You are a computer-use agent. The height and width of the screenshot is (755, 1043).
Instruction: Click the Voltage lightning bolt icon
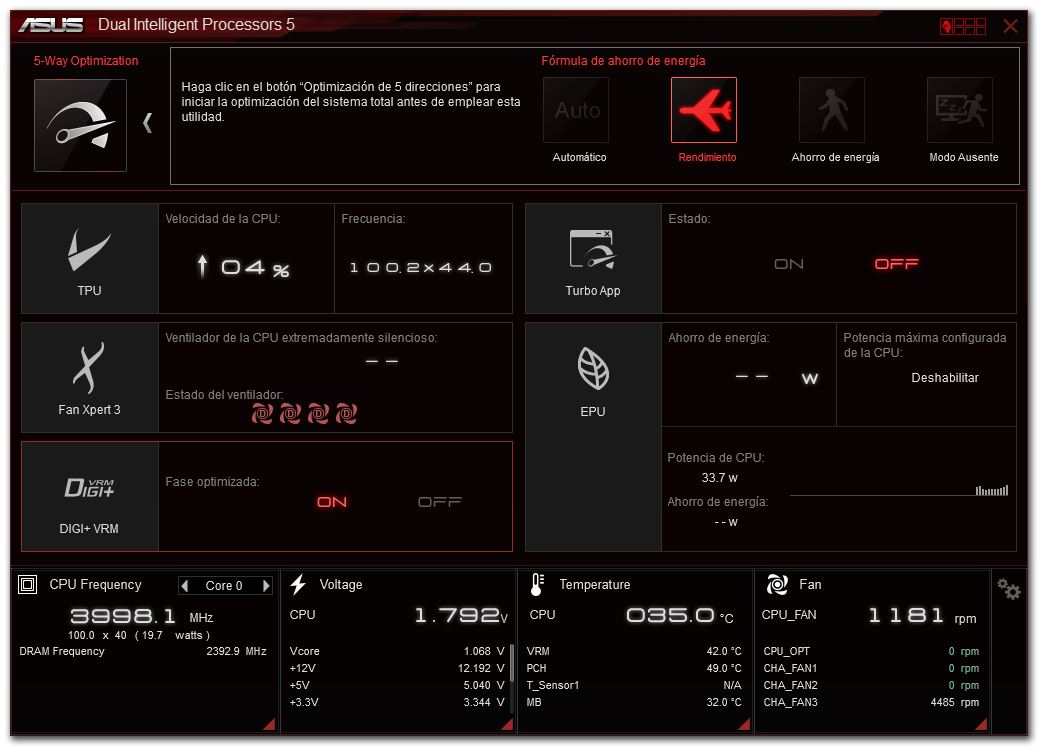tap(298, 584)
